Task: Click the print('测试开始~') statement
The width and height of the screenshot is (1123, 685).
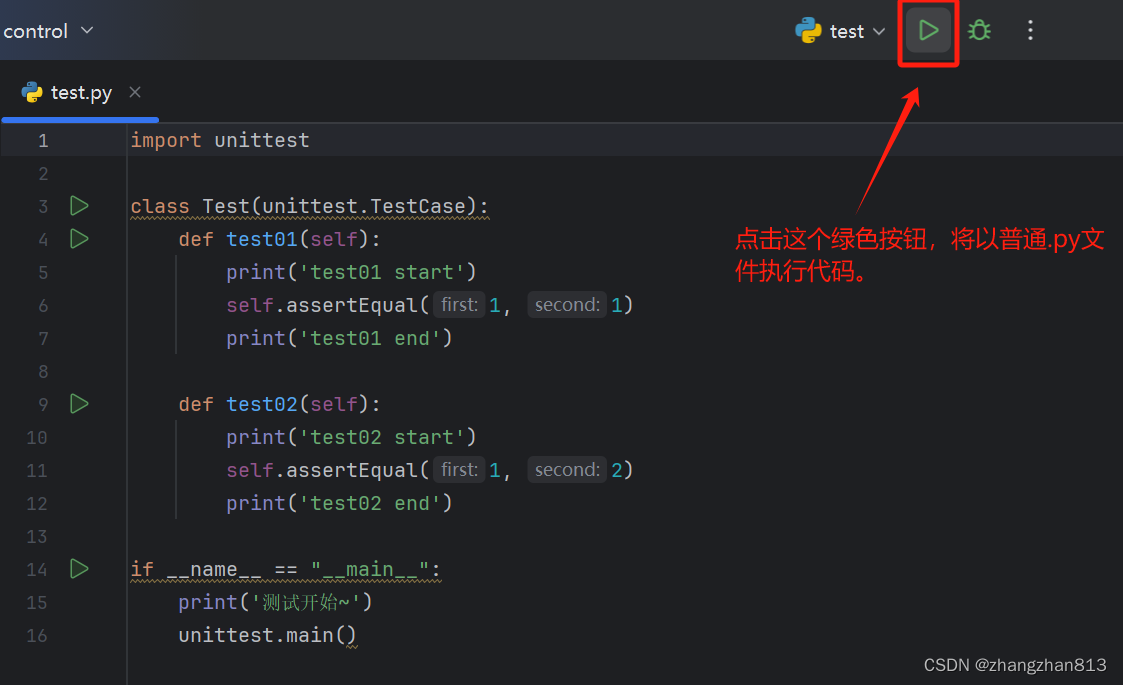Action: [276, 603]
